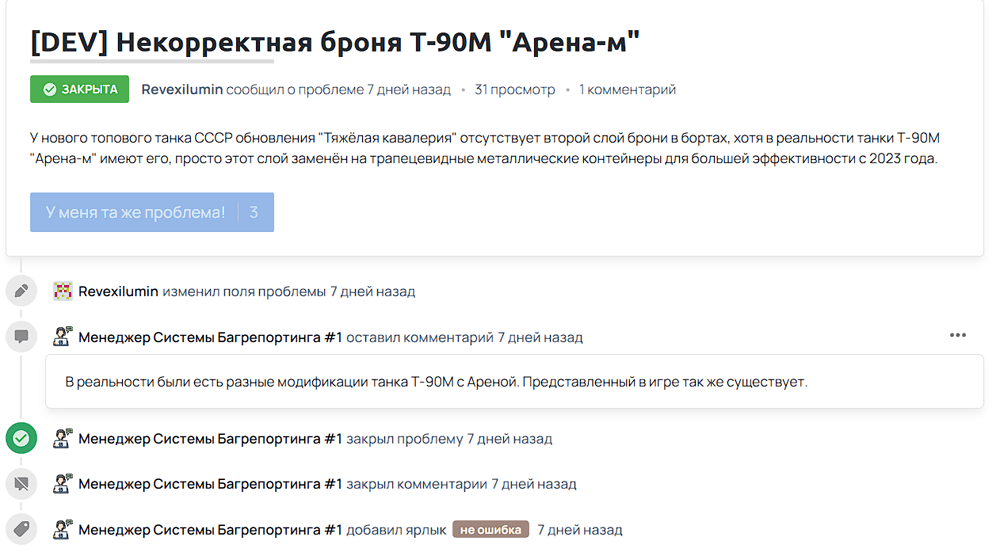Click the green checkmark closed-issue icon
This screenshot has height=556, width=1000.
21,438
